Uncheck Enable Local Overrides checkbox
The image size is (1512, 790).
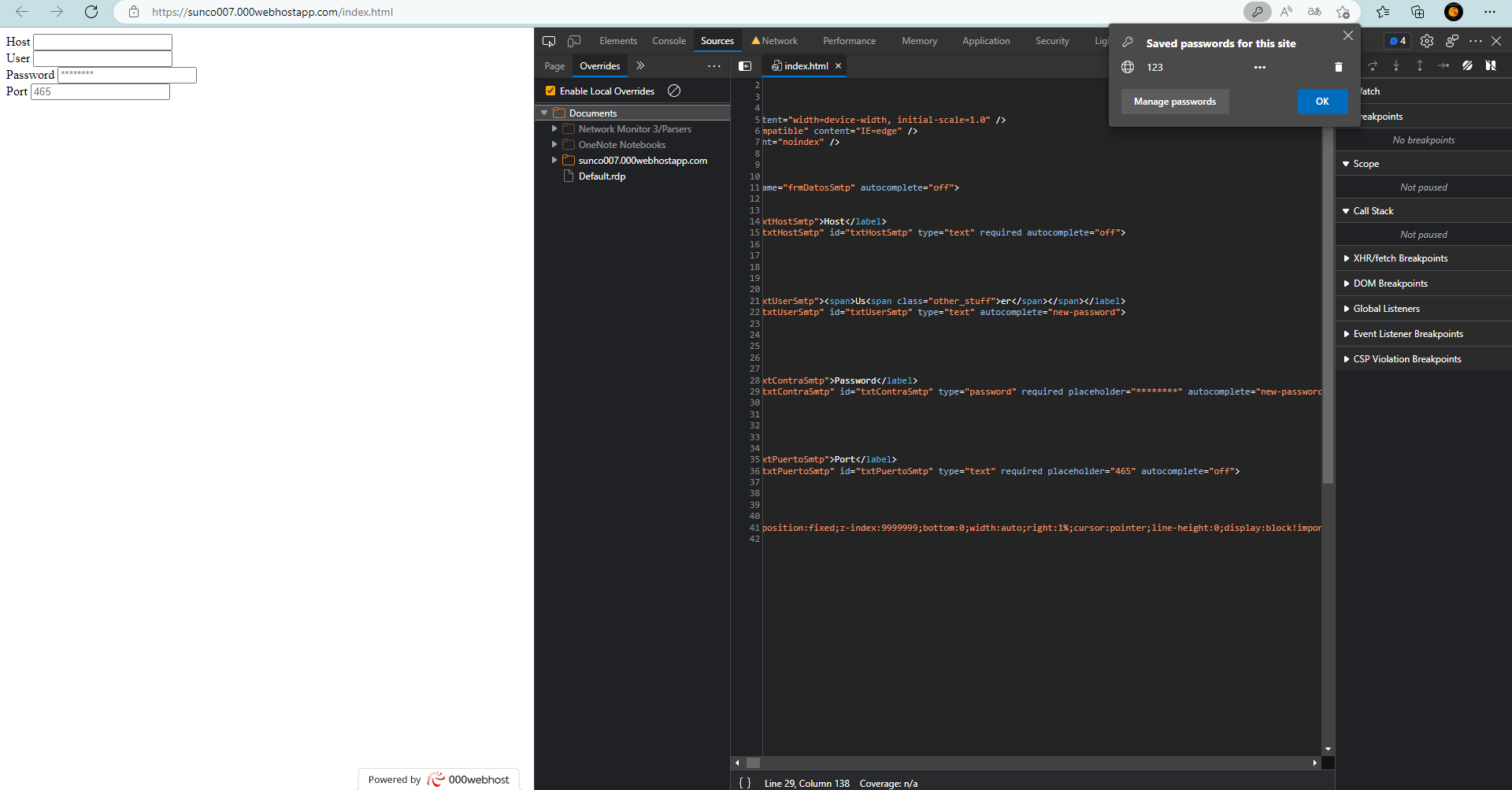pos(550,91)
